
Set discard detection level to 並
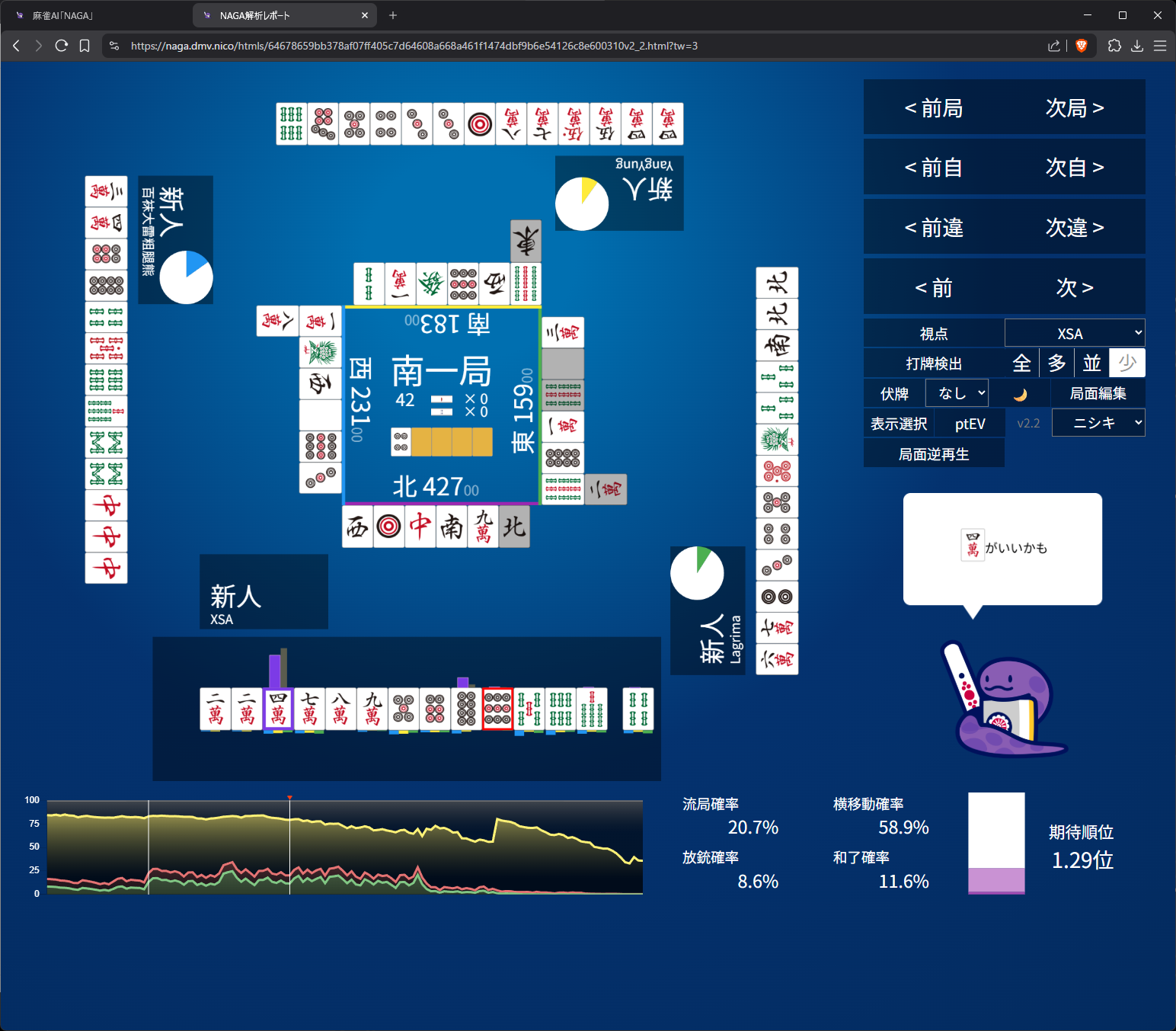click(1091, 363)
